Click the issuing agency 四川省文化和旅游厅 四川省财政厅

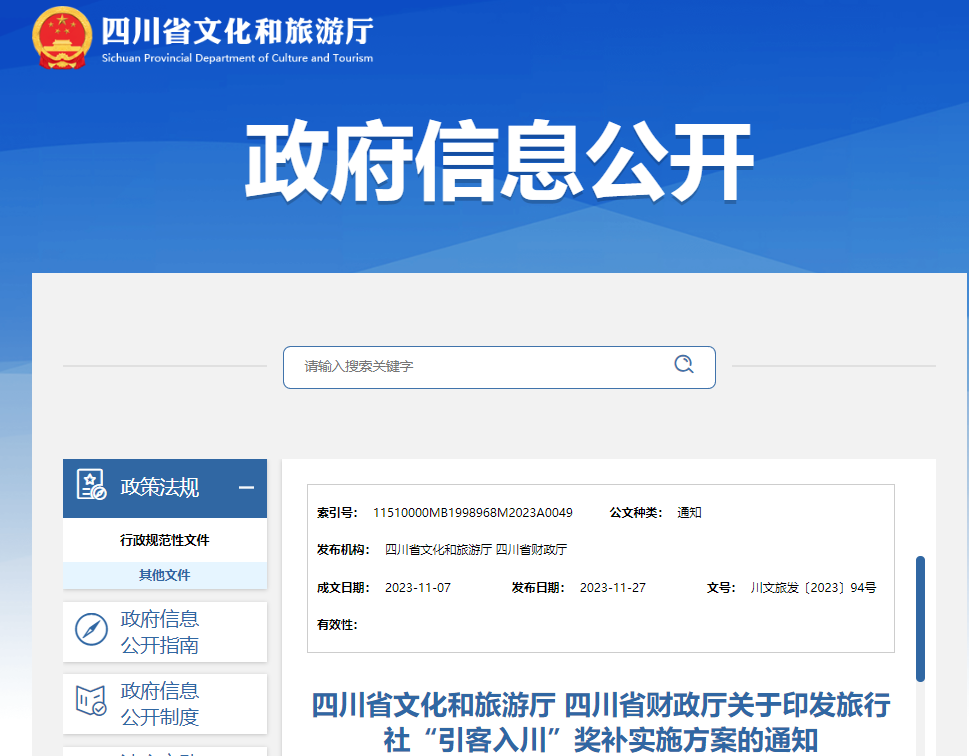click(x=476, y=550)
